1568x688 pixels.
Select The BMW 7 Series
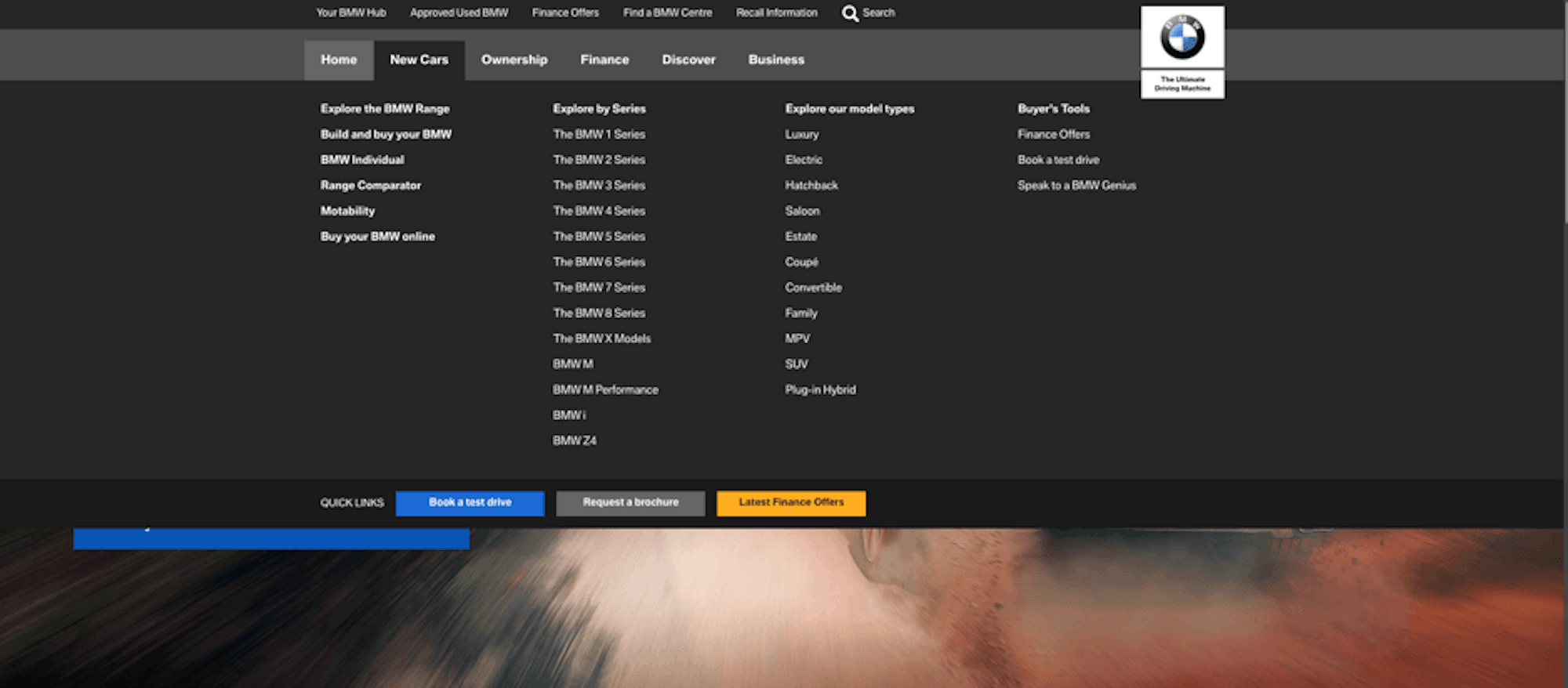tap(599, 288)
